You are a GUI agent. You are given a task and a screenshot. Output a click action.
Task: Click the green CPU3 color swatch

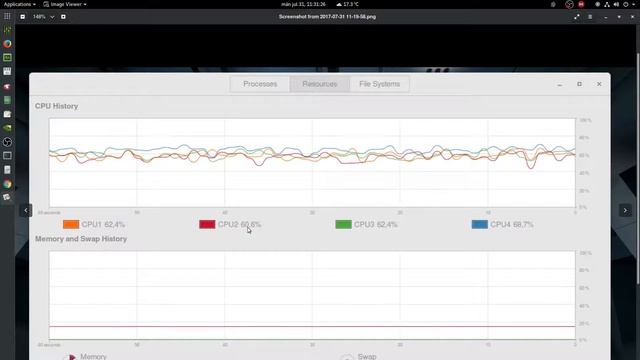pyautogui.click(x=343, y=224)
